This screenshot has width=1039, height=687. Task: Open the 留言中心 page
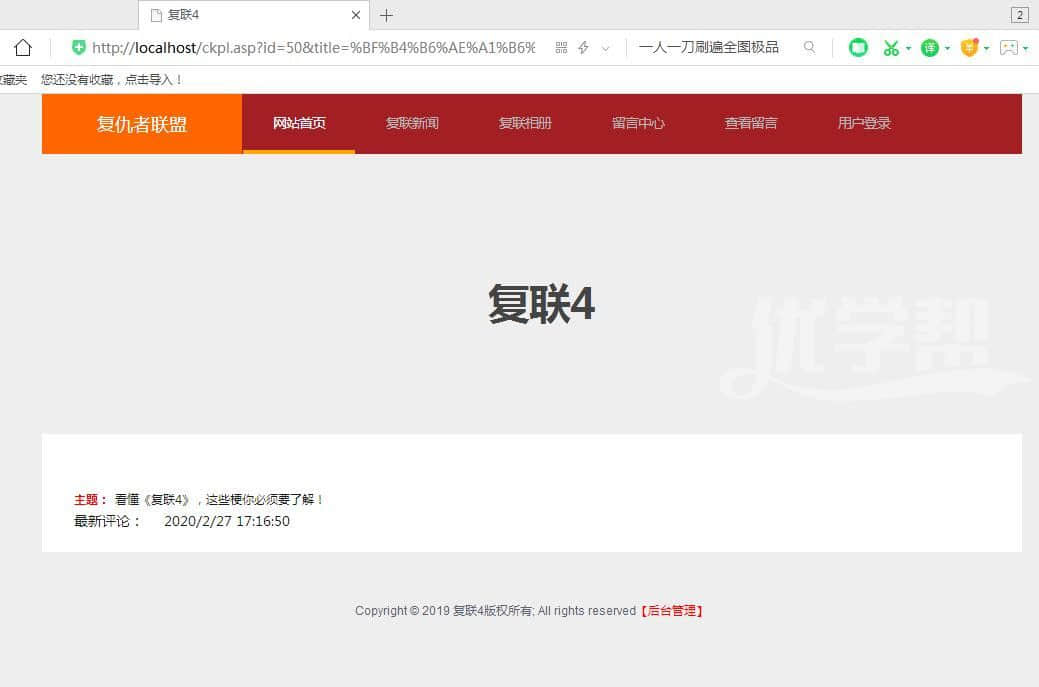(638, 123)
